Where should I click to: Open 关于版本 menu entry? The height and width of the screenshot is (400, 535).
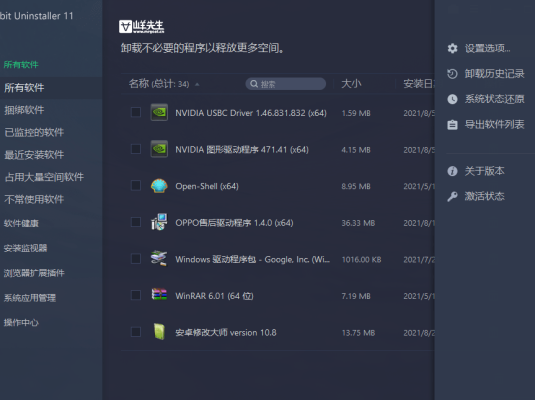click(x=485, y=171)
